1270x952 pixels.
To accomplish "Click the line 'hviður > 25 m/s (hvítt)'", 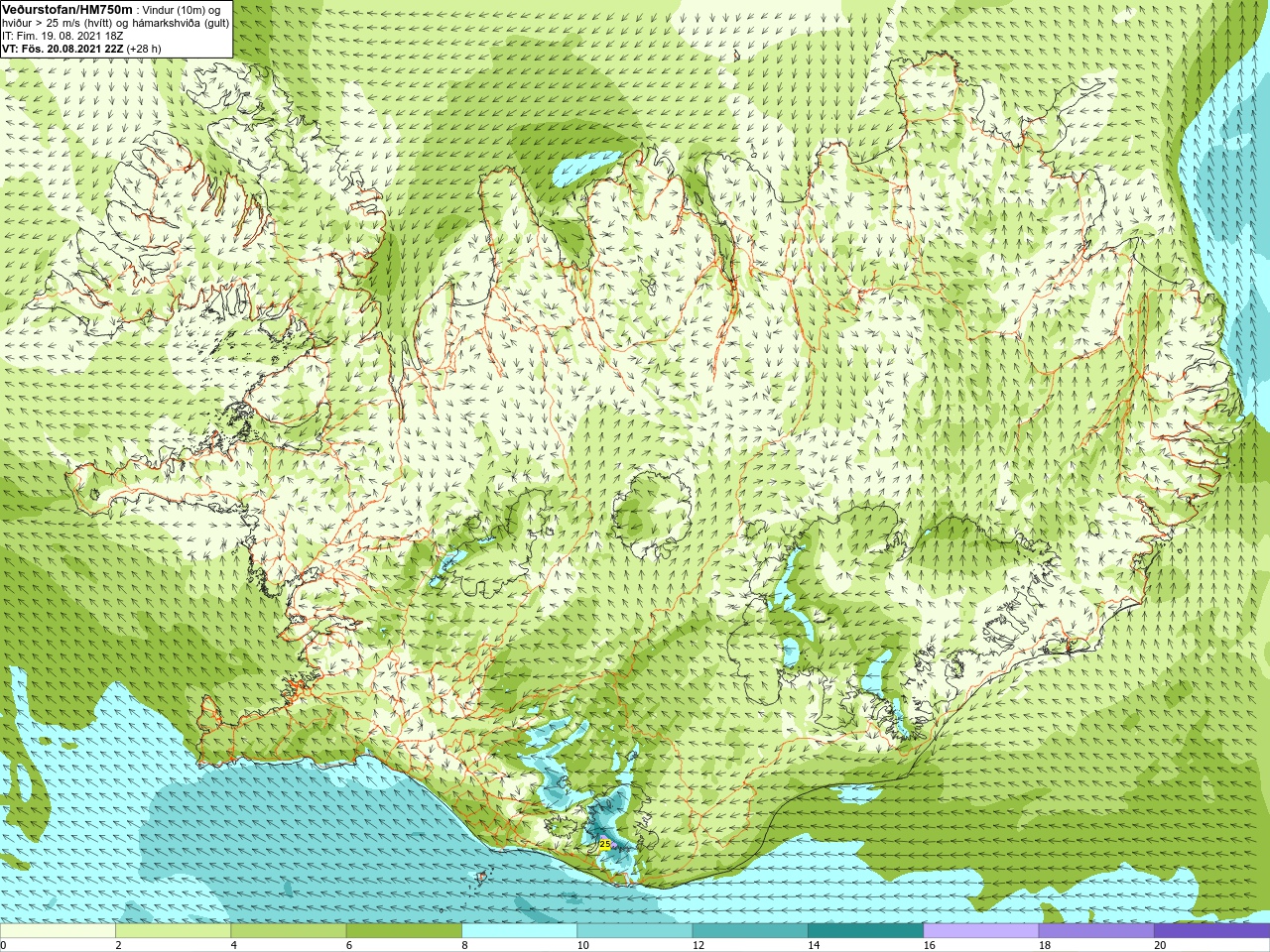I will point(59,23).
